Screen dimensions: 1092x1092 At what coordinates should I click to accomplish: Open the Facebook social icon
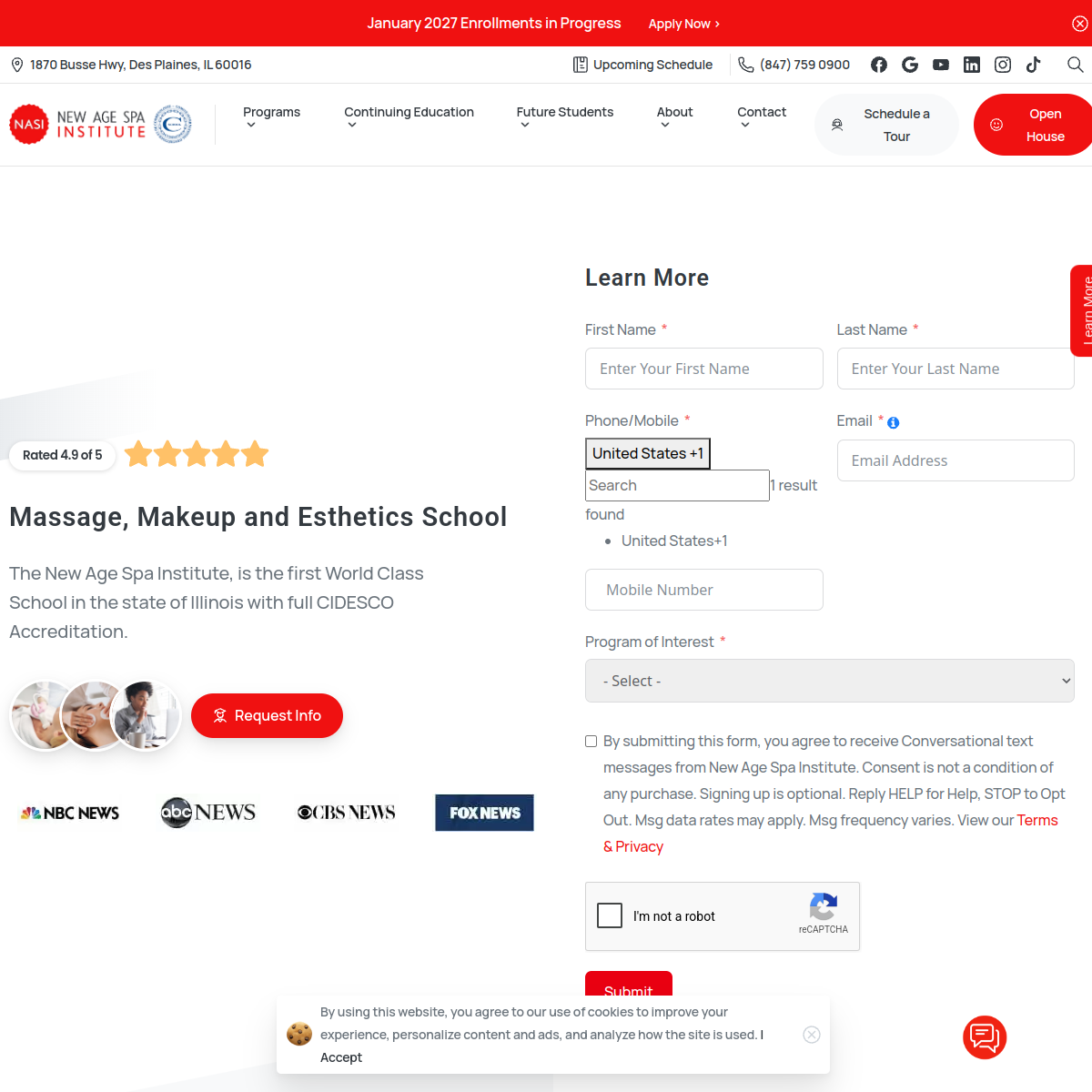tap(879, 65)
